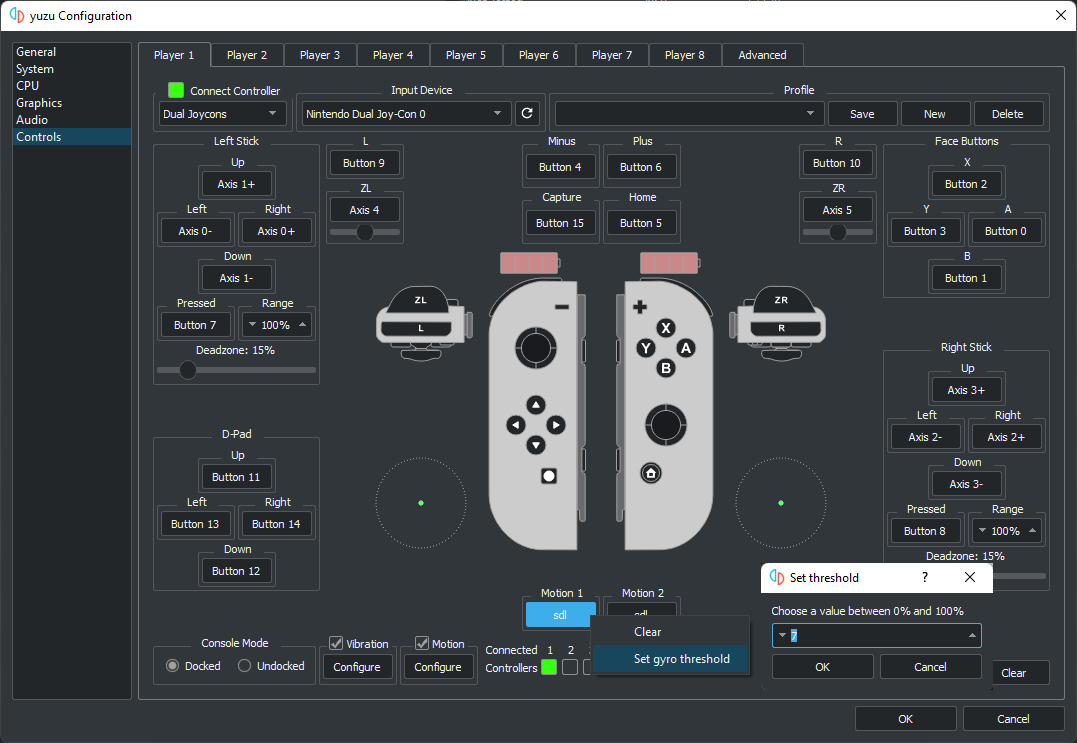Click the Left Stick Up Axis 1+ mapping

(x=236, y=184)
